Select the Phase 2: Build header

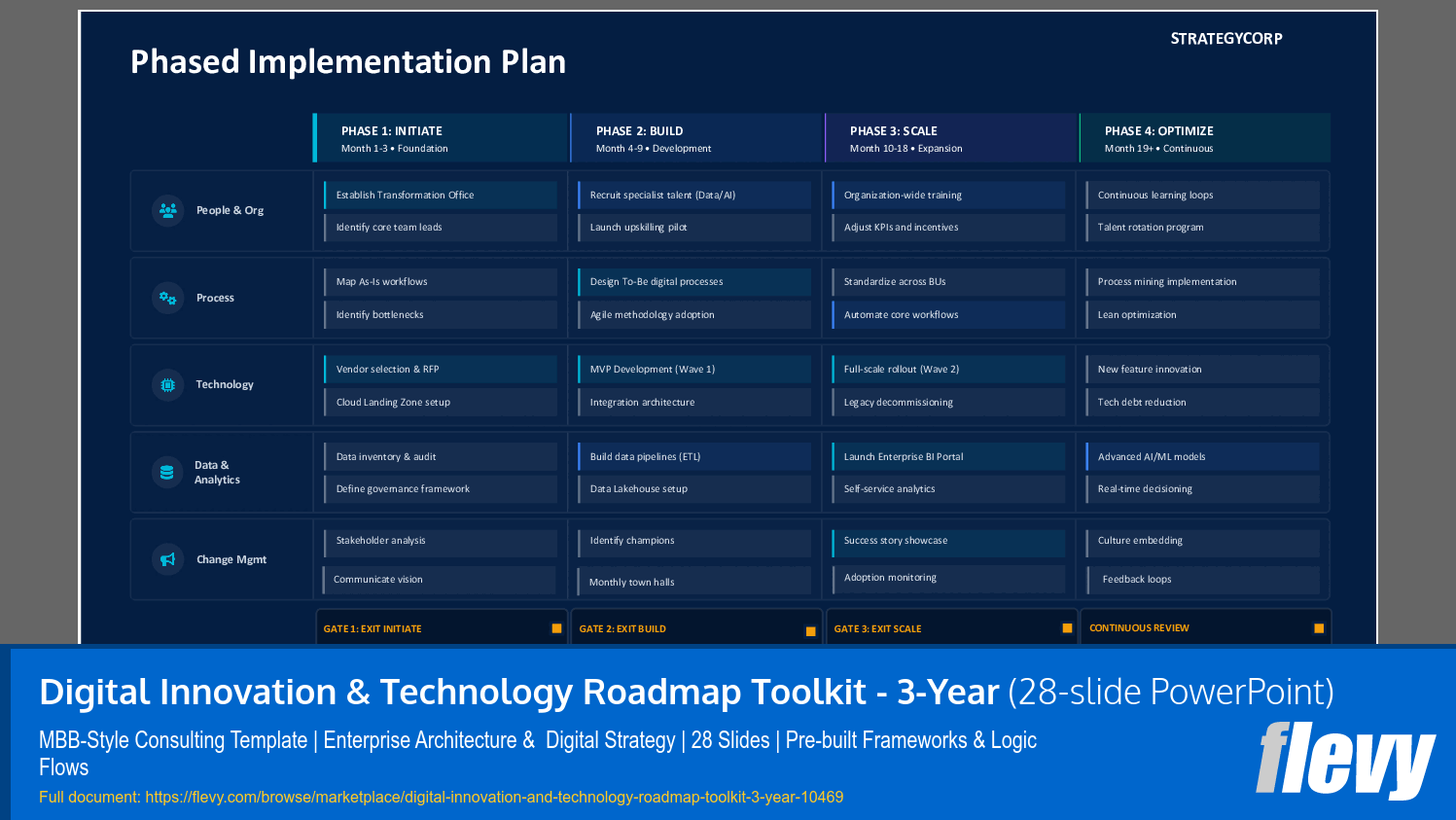[x=692, y=138]
